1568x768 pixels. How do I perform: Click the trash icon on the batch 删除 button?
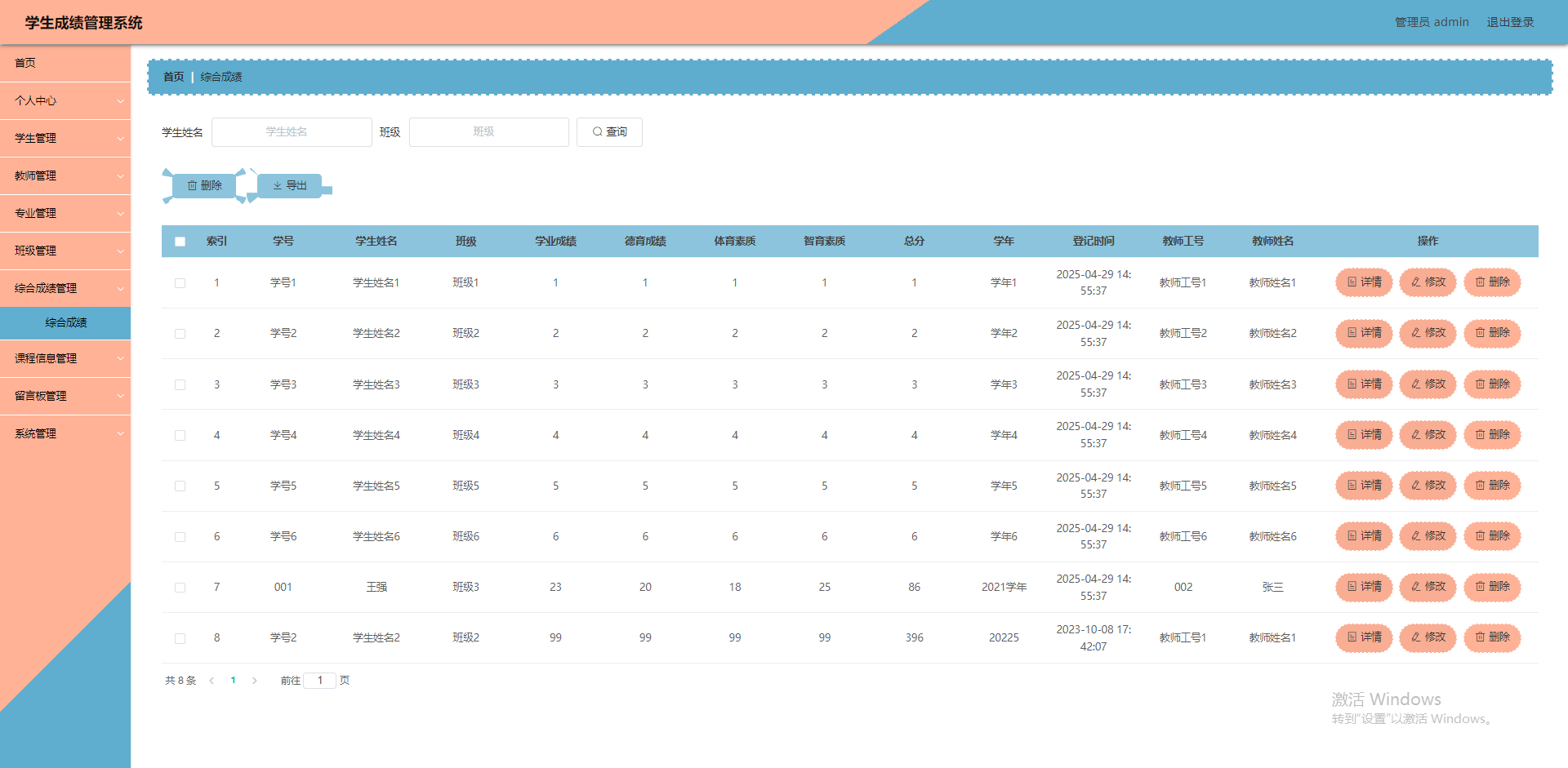click(x=192, y=185)
